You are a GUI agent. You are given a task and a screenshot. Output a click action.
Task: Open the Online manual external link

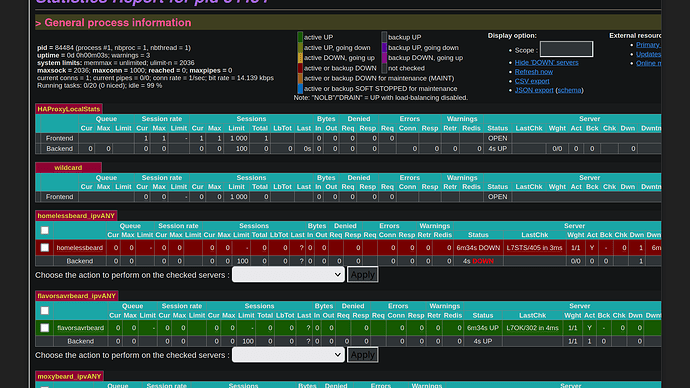point(648,63)
